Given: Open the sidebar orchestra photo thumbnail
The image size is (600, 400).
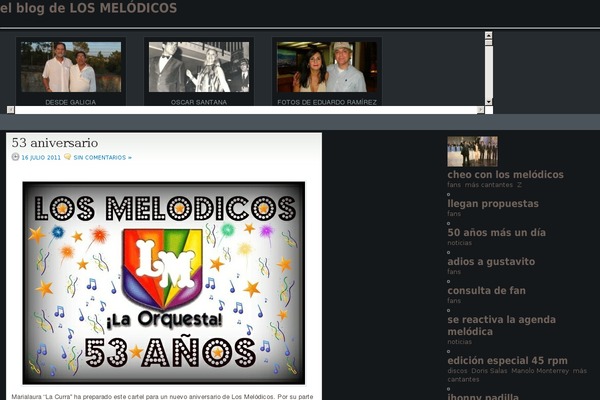Looking at the screenshot, I should (473, 152).
